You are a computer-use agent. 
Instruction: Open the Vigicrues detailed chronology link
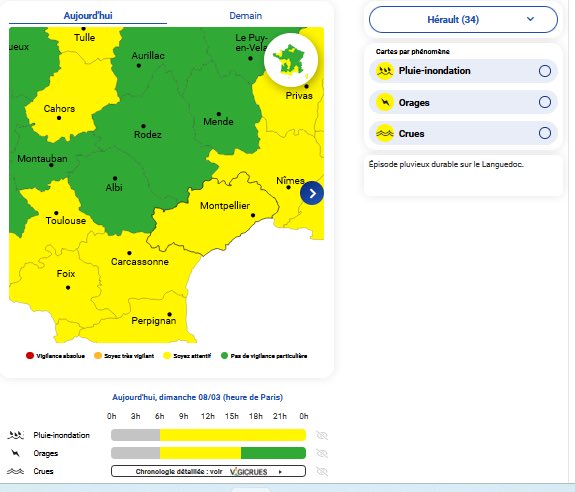pos(208,471)
